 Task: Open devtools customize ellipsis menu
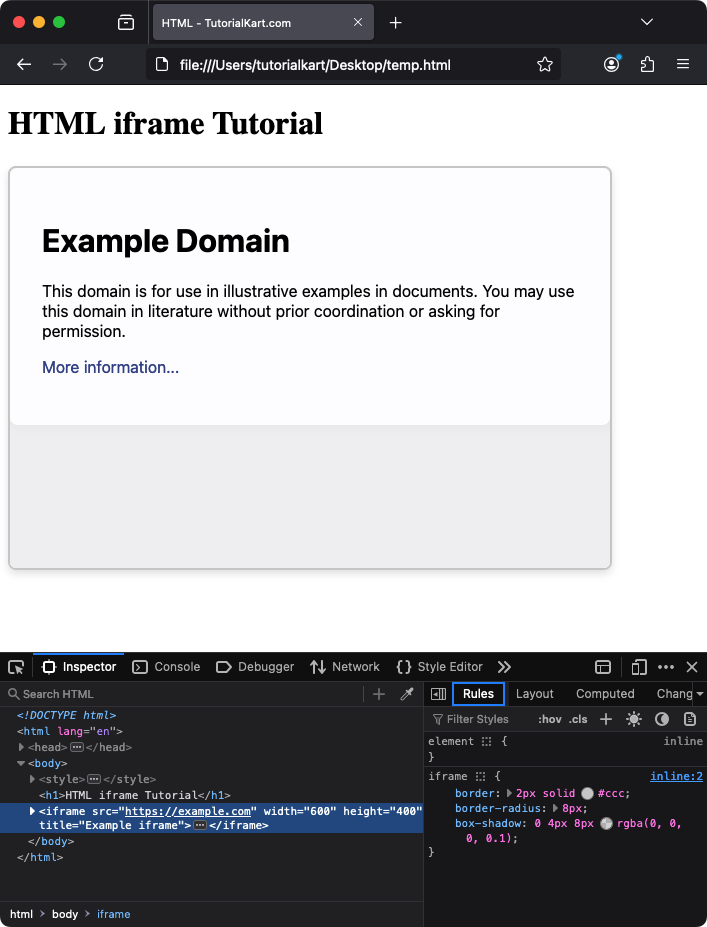[x=666, y=667]
